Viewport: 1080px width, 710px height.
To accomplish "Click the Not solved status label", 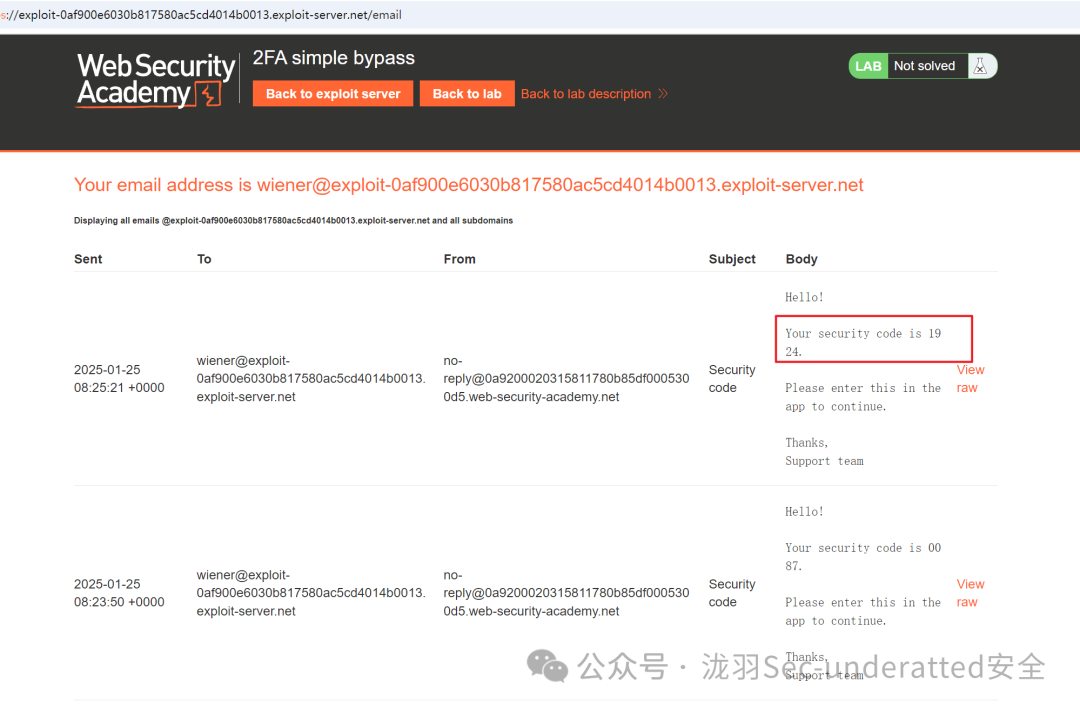I will coord(924,66).
